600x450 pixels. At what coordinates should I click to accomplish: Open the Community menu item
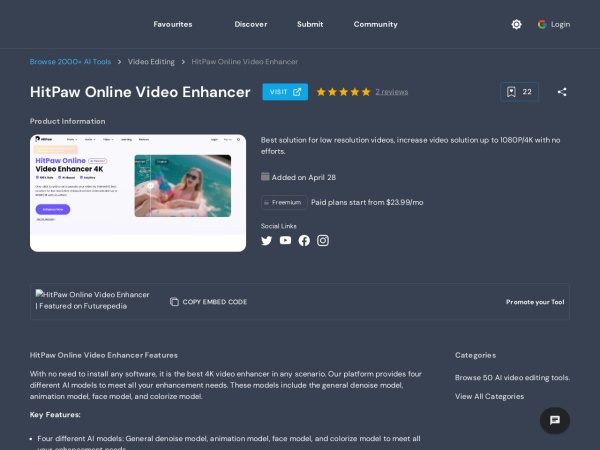coord(375,24)
